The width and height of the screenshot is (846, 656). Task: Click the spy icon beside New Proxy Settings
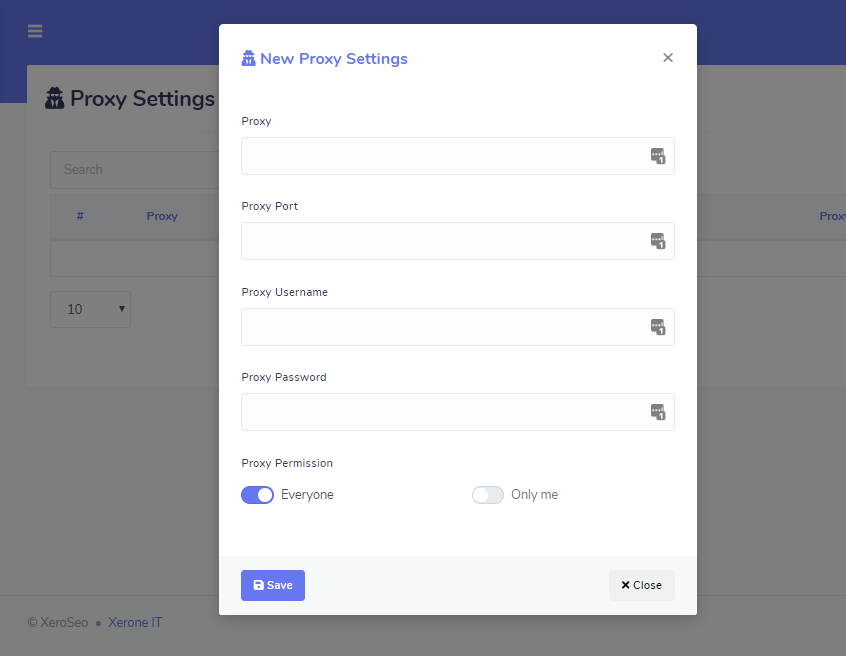click(249, 59)
